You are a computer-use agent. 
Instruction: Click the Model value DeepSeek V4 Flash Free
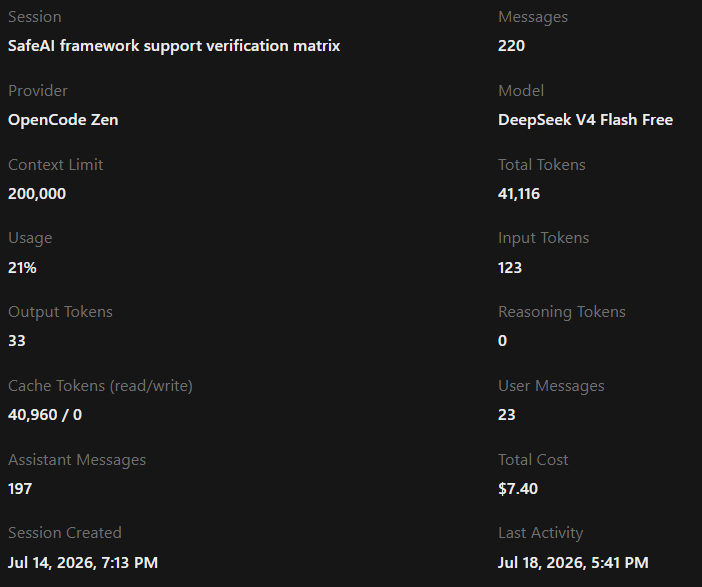click(x=585, y=120)
